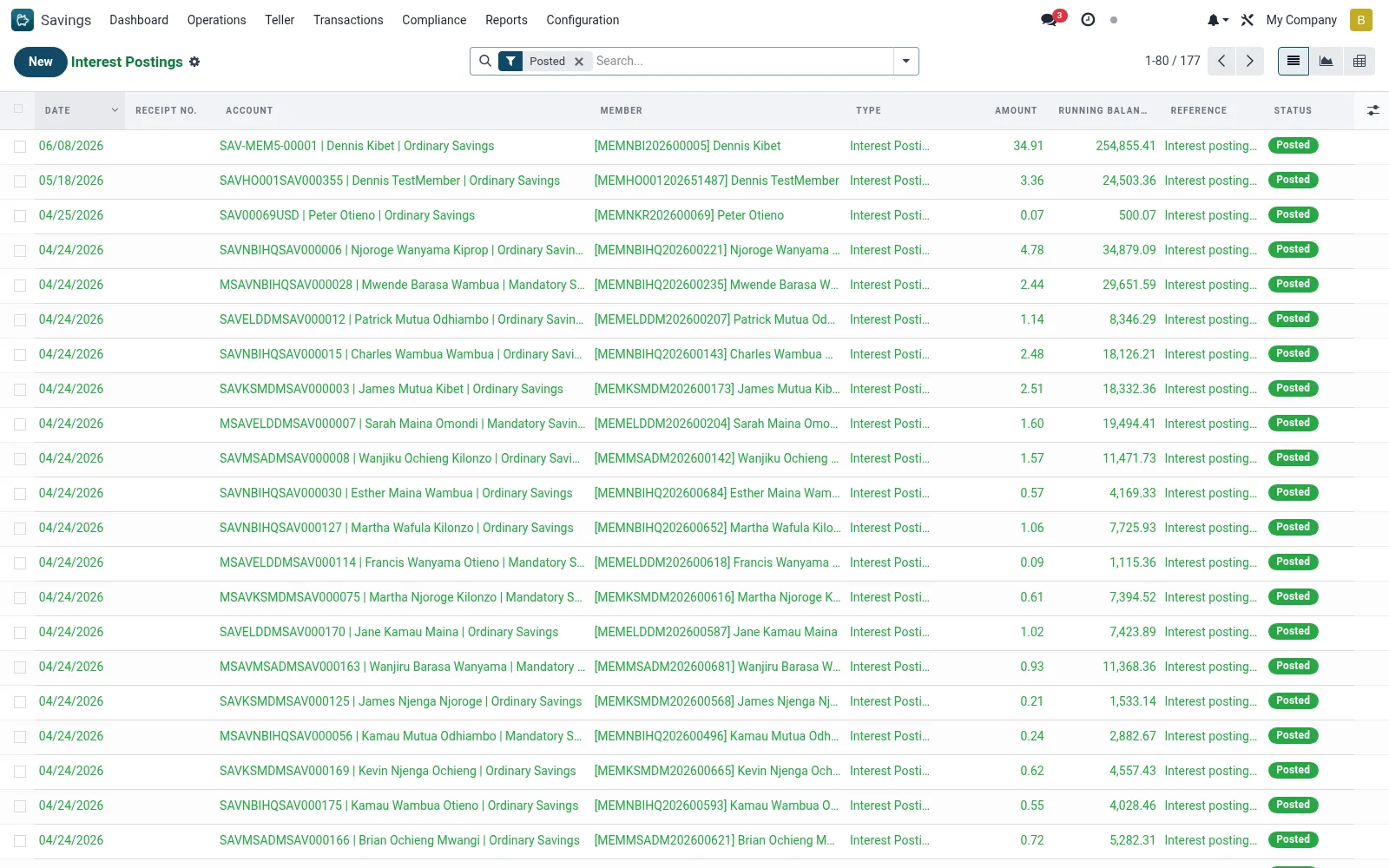Open Interest Postings gear settings

(x=194, y=62)
